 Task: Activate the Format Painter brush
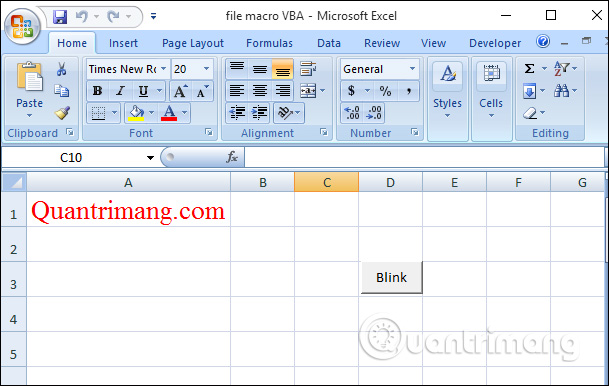62,113
